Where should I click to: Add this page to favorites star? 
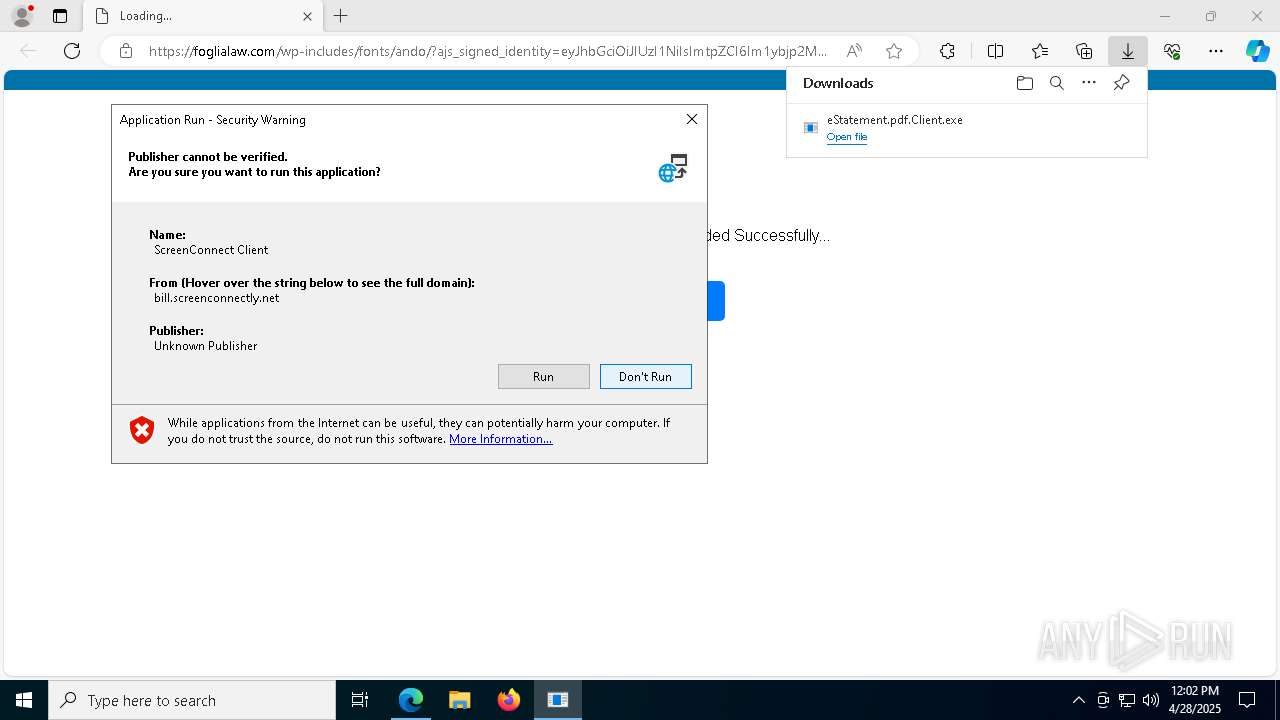tap(894, 51)
